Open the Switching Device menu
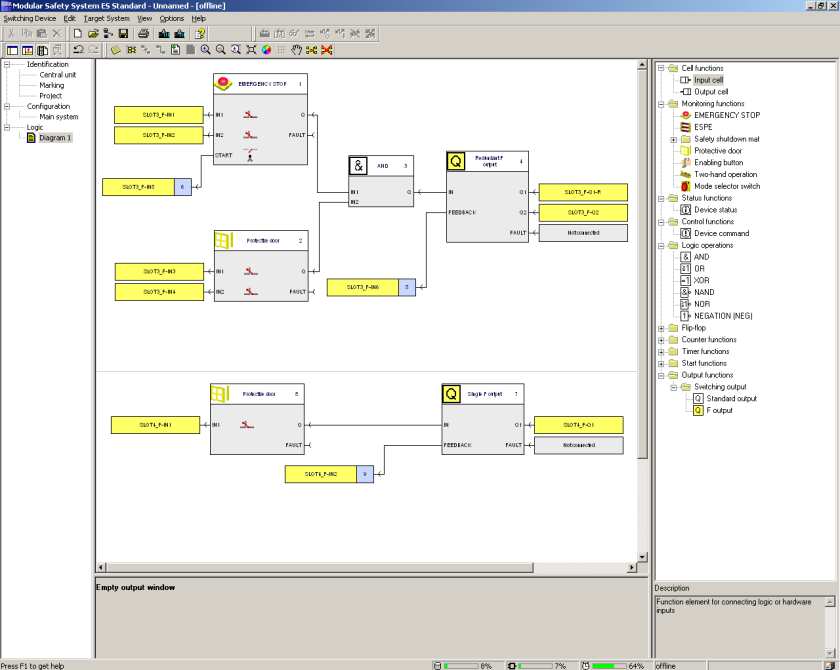840x670 pixels. (29, 18)
